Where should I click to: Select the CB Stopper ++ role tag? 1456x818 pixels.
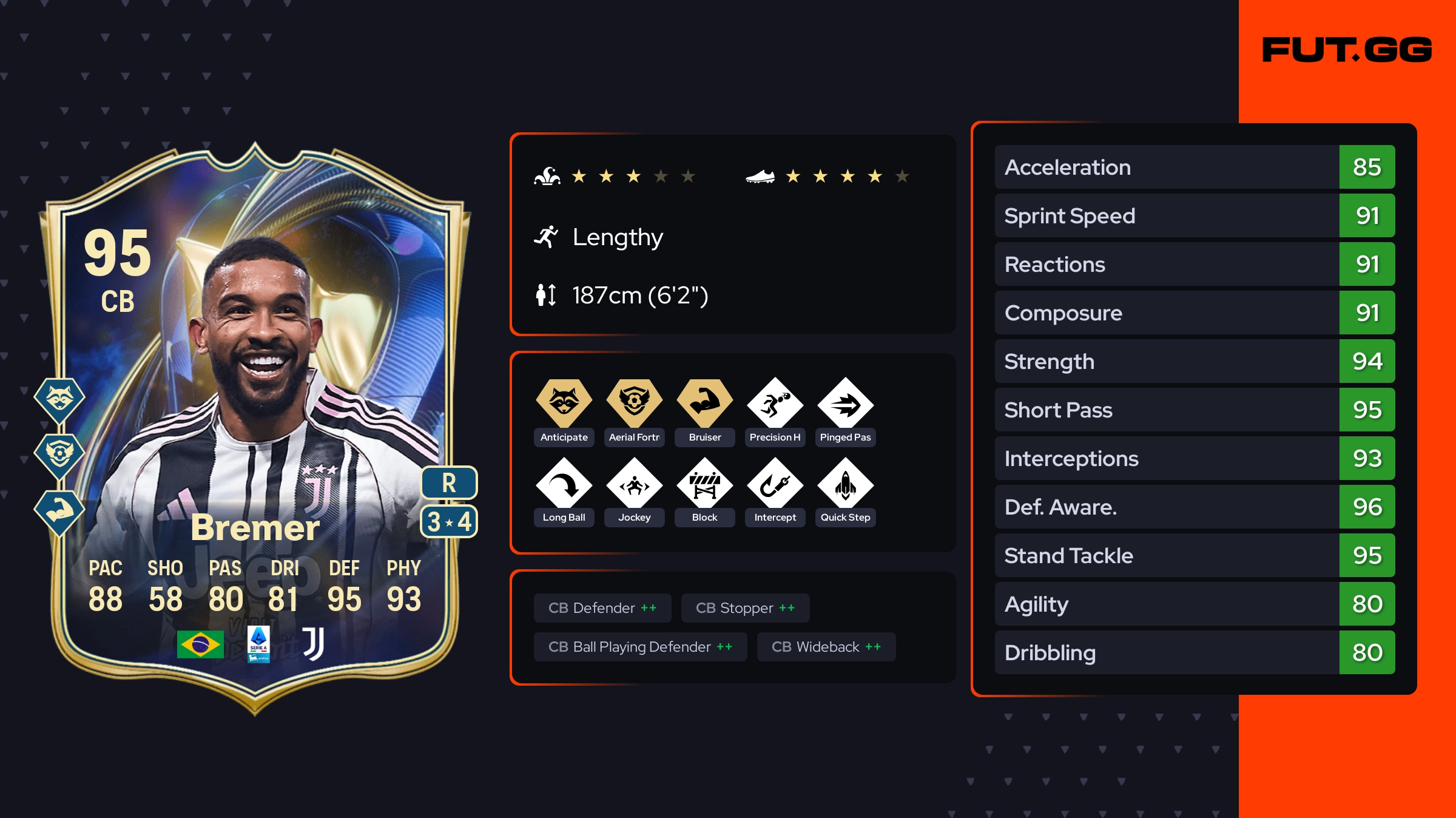[745, 608]
